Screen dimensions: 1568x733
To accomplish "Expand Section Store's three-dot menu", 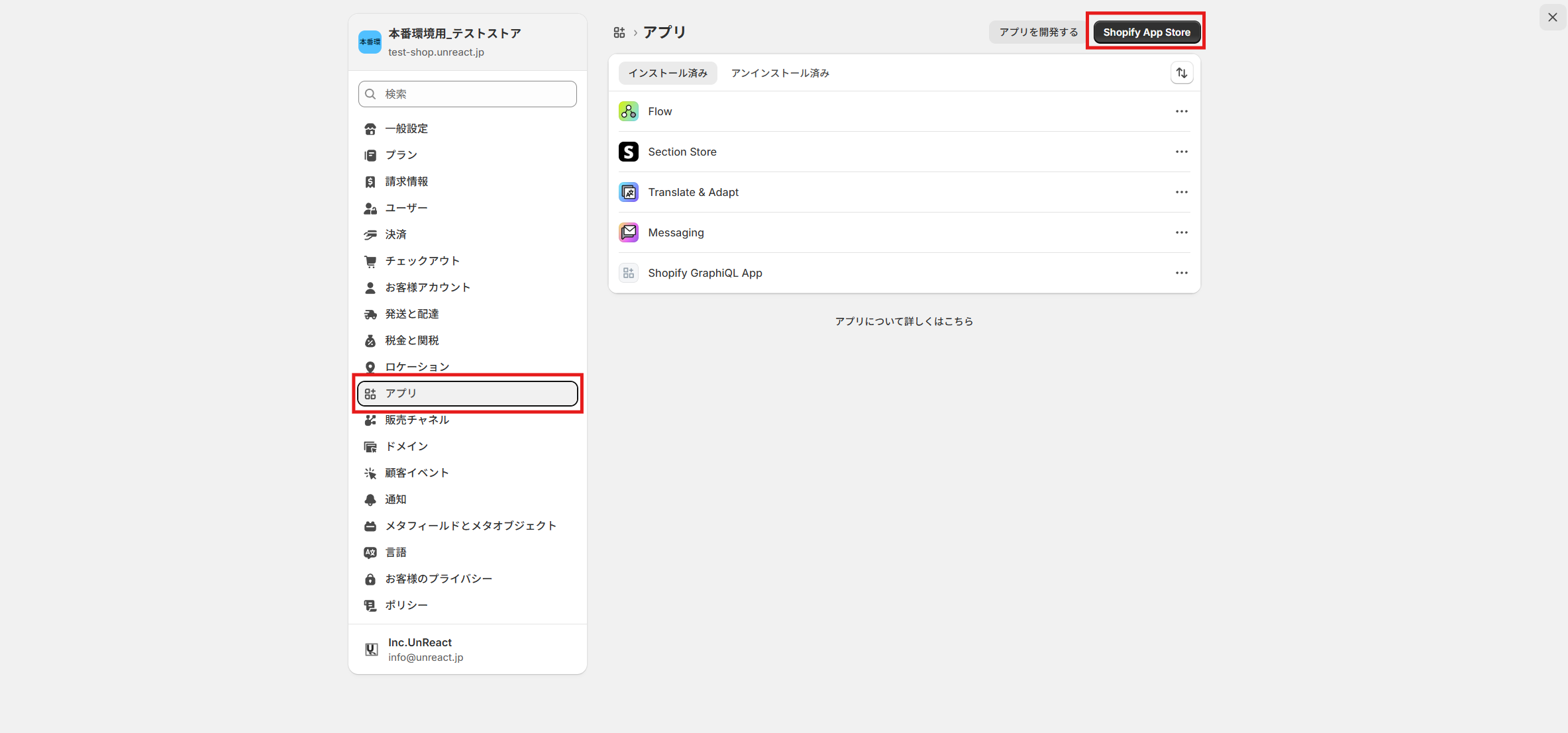I will point(1182,152).
